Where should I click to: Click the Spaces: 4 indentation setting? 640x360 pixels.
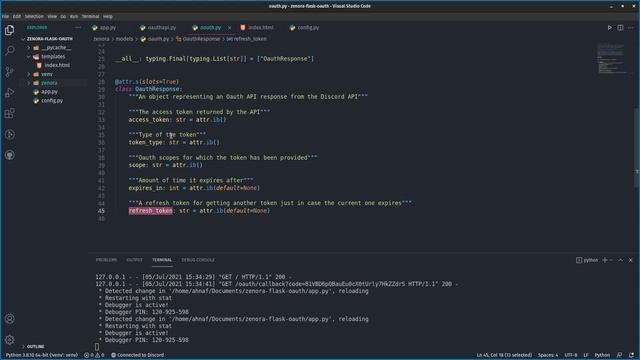coord(548,355)
